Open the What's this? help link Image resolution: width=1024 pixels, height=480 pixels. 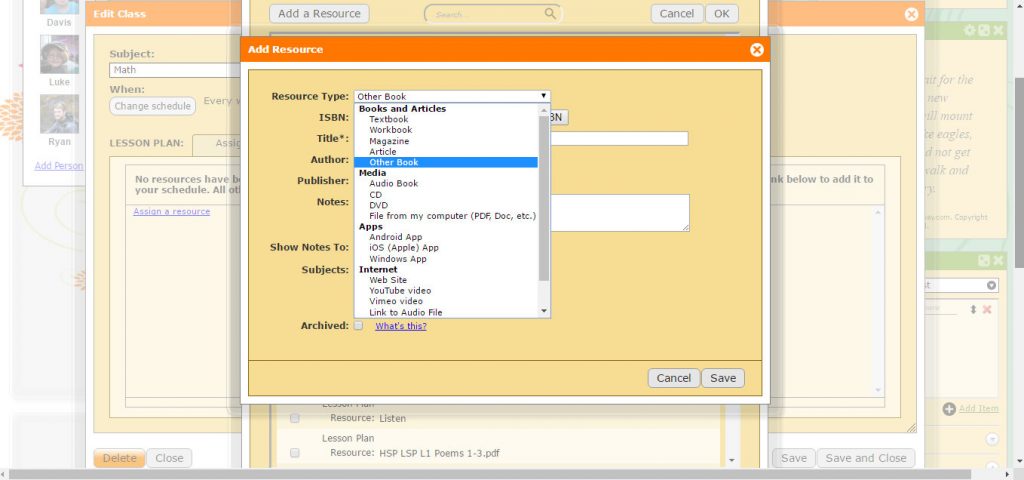400,326
